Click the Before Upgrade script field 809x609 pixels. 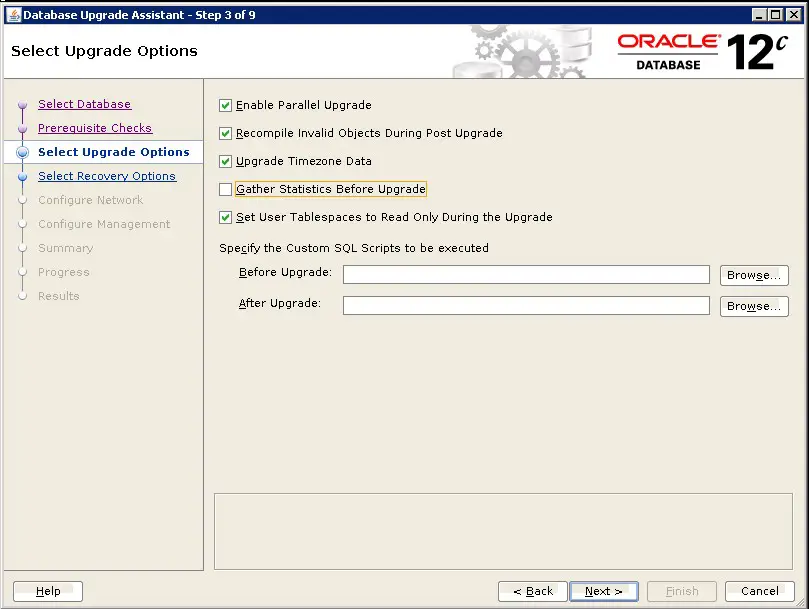click(526, 275)
